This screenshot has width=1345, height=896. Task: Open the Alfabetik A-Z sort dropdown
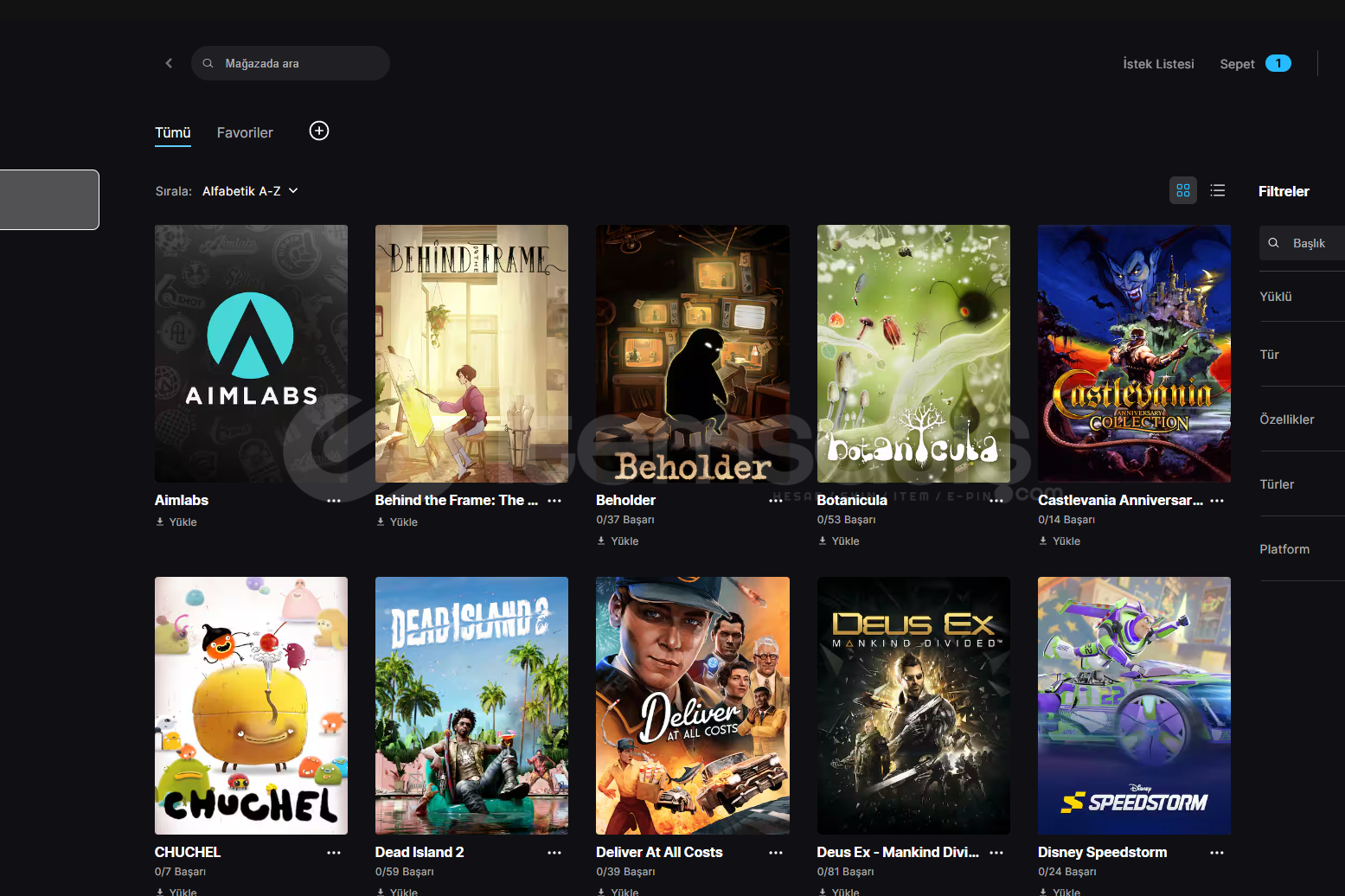pos(250,191)
